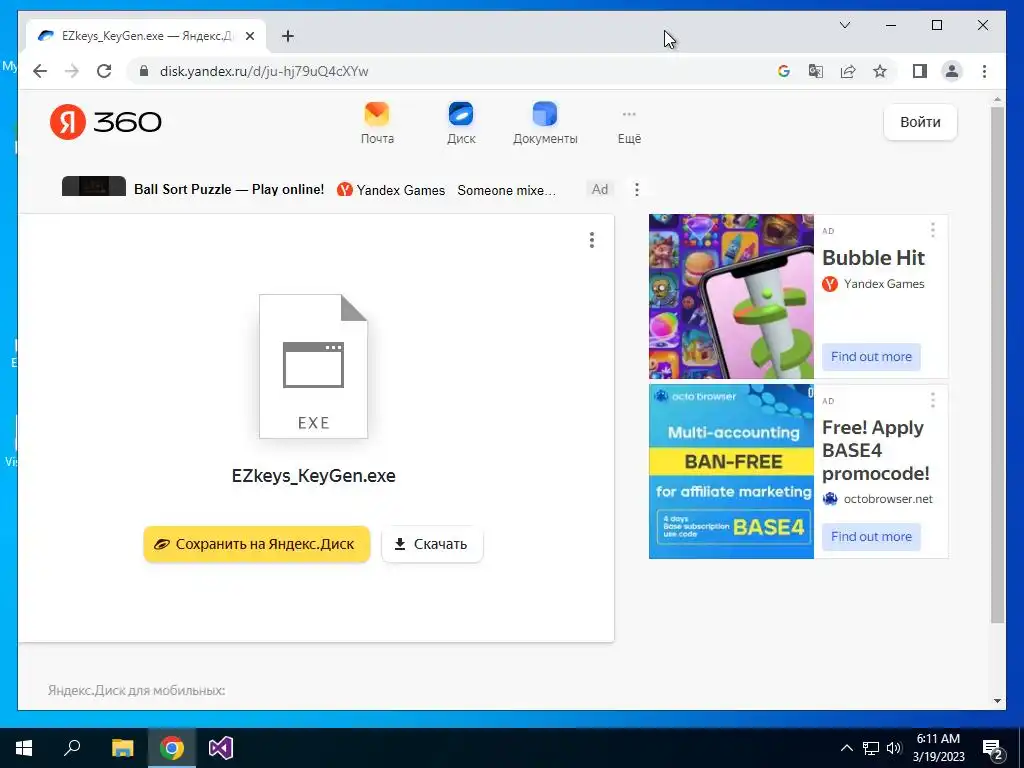Click the Скачать download button
Viewport: 1024px width, 768px height.
432,544
